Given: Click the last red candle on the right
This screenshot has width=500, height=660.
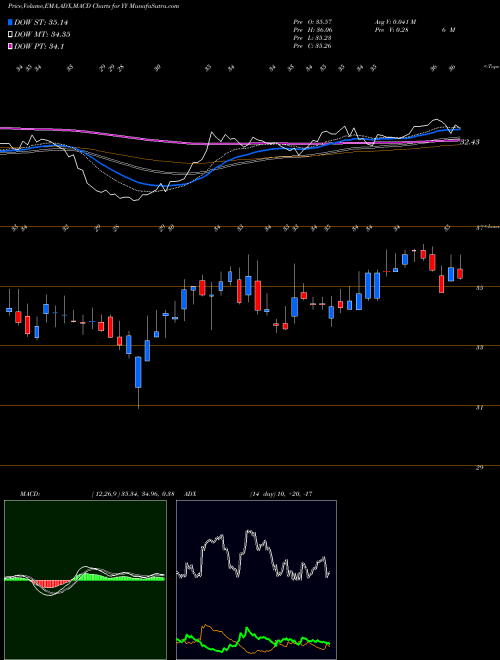Looking at the screenshot, I should coord(460,274).
